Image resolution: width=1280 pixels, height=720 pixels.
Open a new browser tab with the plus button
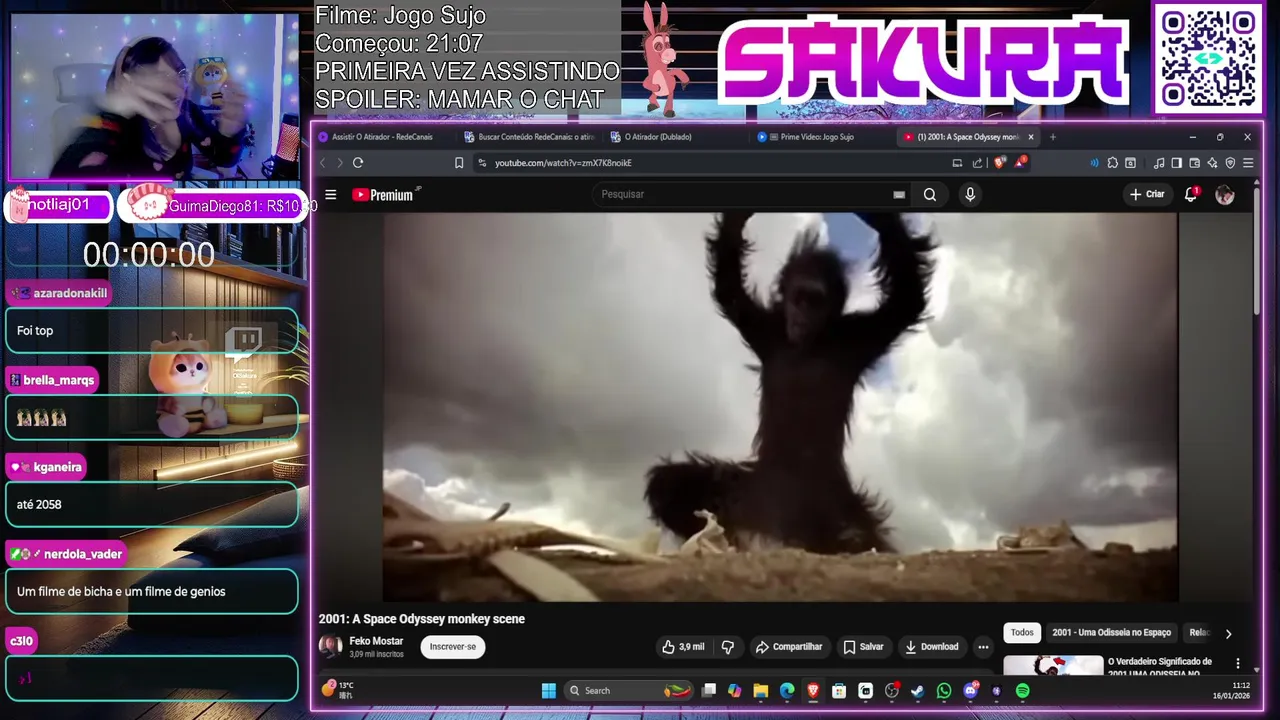1052,137
